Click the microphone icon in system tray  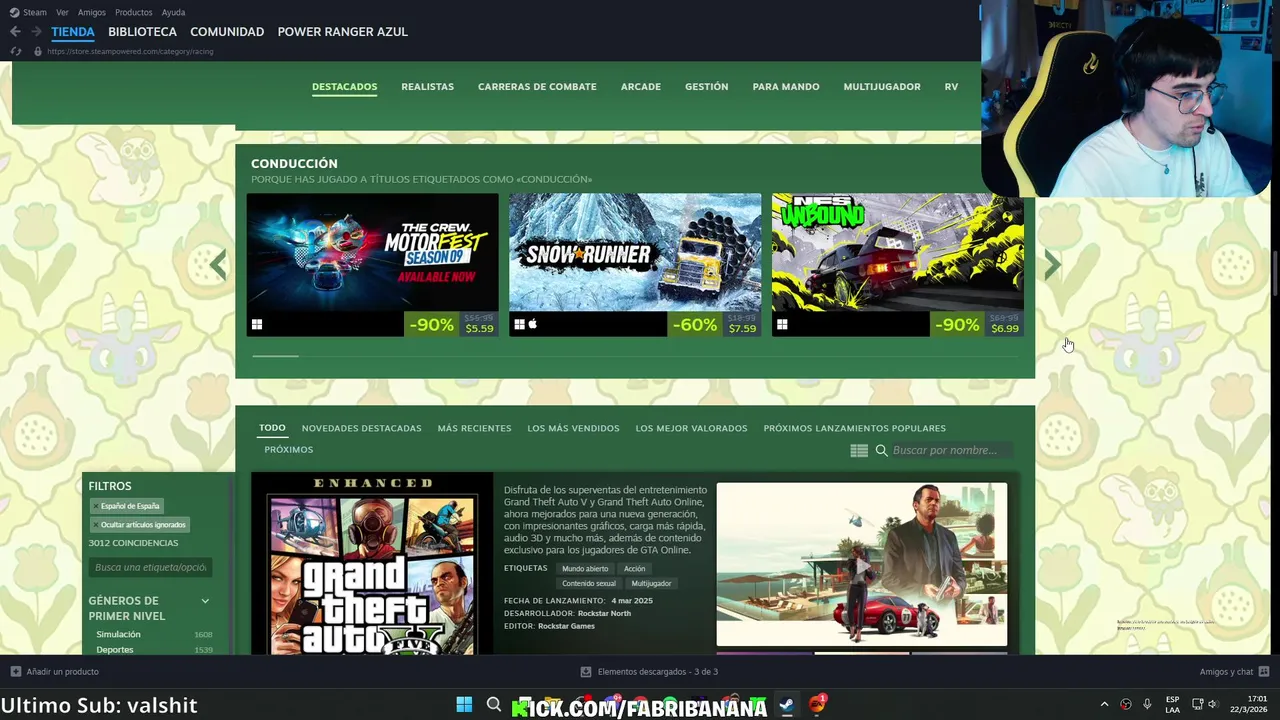[1147, 705]
